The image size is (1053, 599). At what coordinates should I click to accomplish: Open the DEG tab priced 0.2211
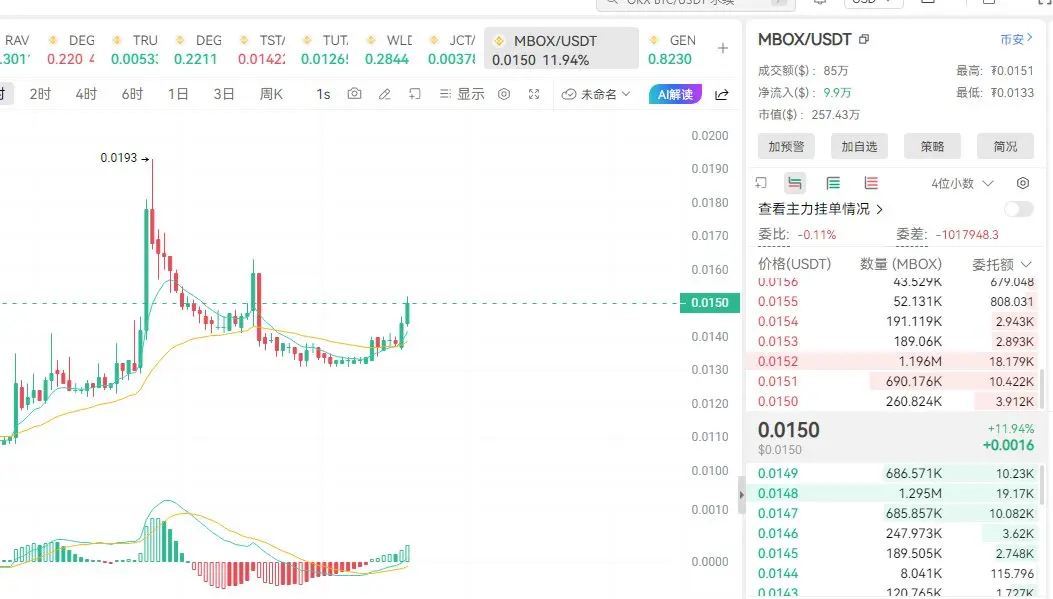coord(197,50)
